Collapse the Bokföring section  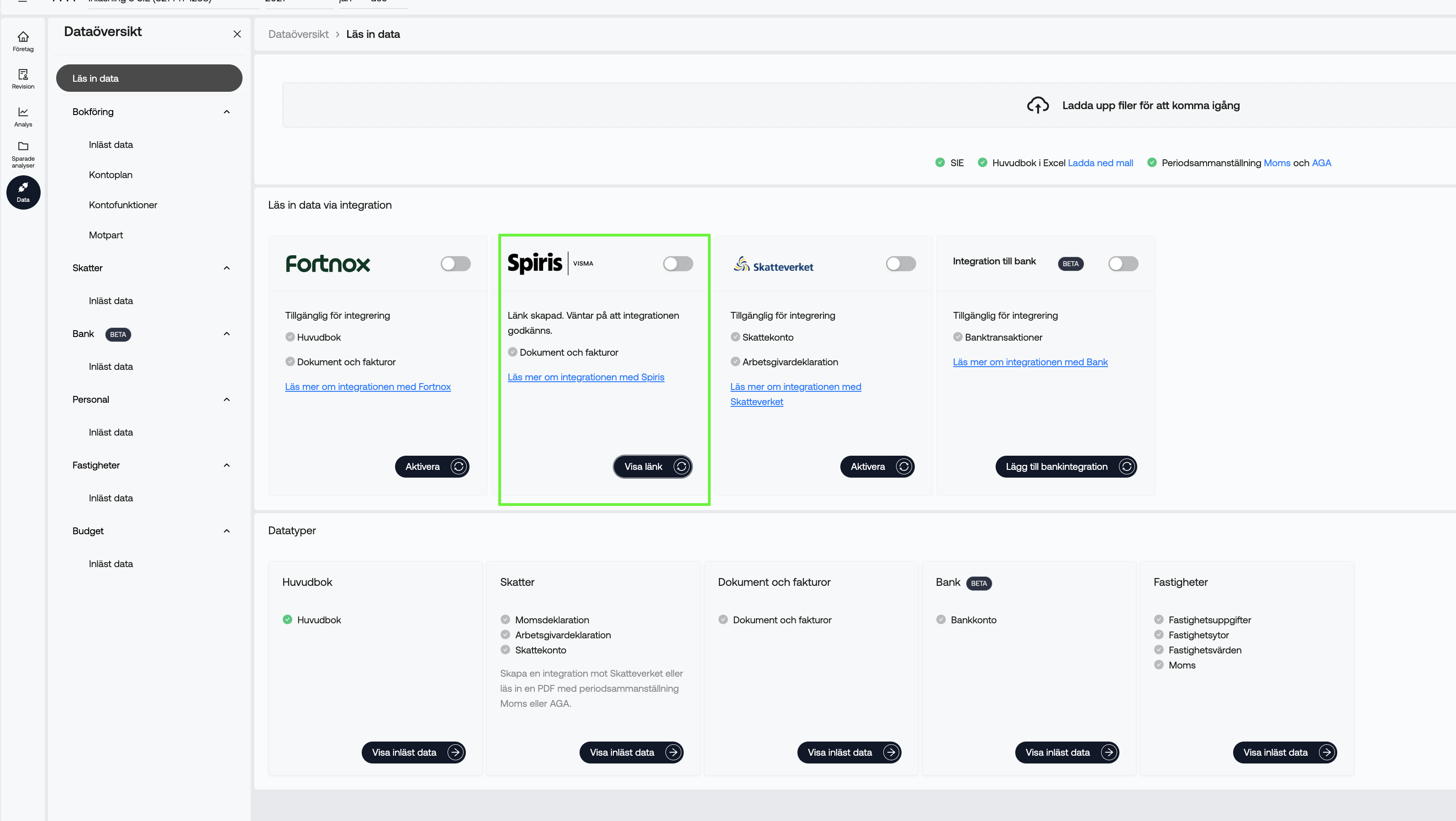(x=227, y=112)
